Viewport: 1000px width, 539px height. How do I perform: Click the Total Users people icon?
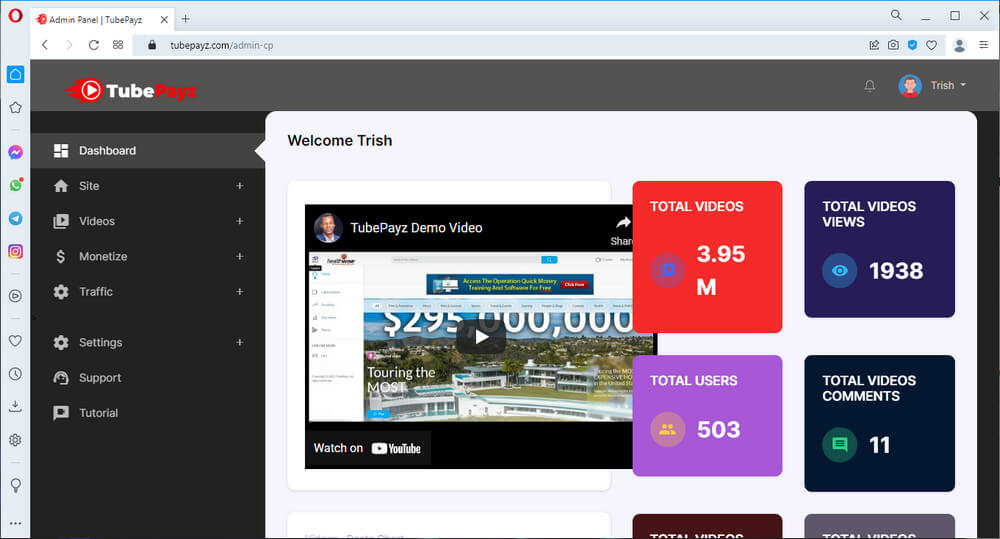668,429
